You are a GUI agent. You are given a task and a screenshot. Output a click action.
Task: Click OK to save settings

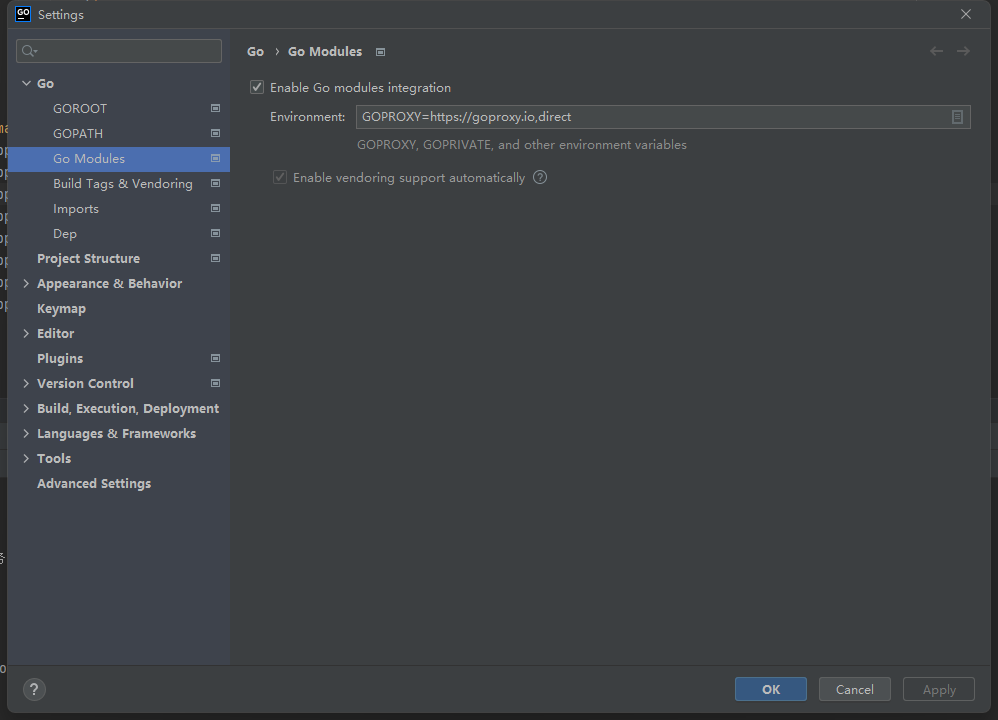[x=771, y=689]
